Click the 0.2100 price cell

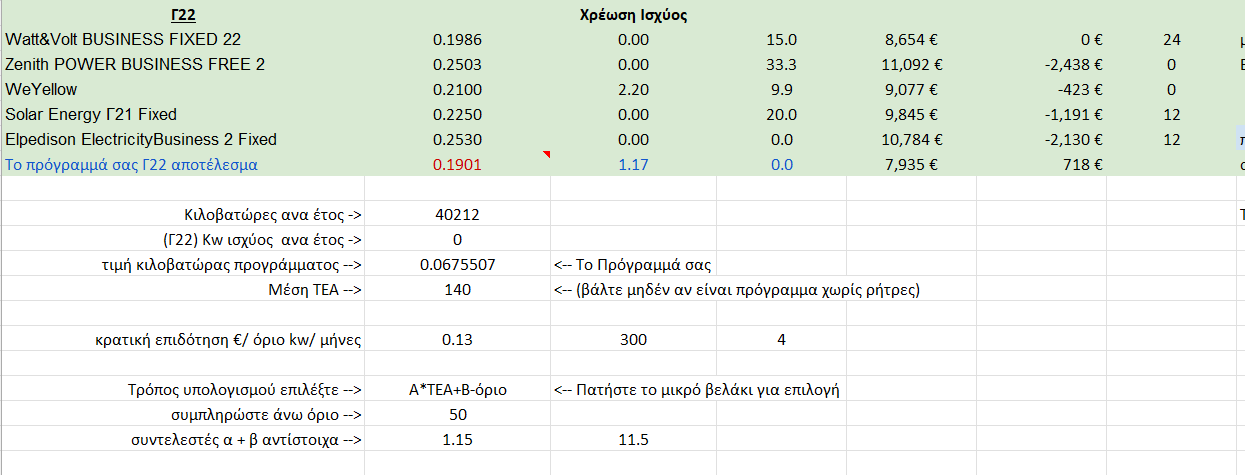[x=457, y=90]
